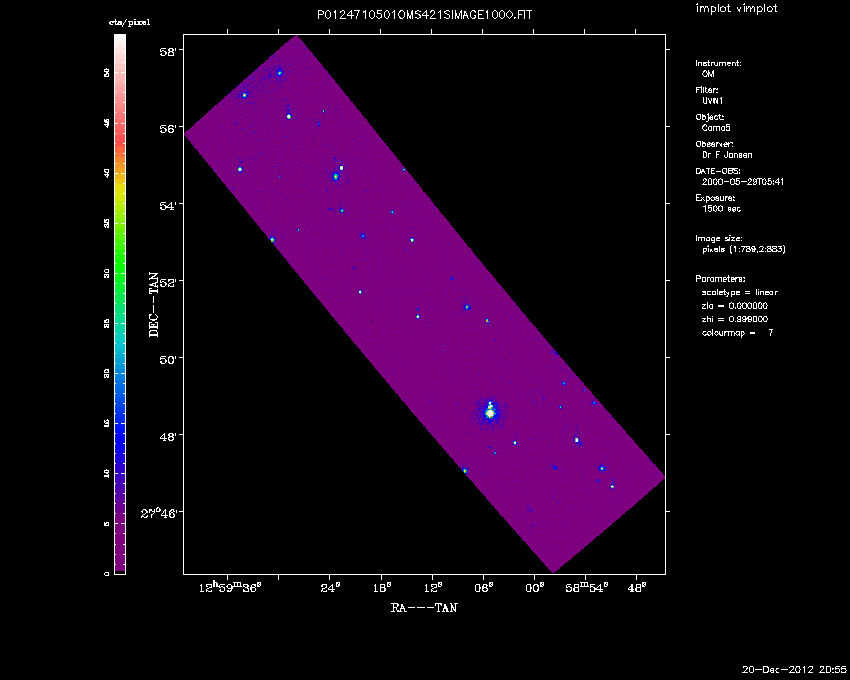This screenshot has height=680, width=850.
Task: Click the exposure value '1500 sec'
Action: click(x=721, y=209)
